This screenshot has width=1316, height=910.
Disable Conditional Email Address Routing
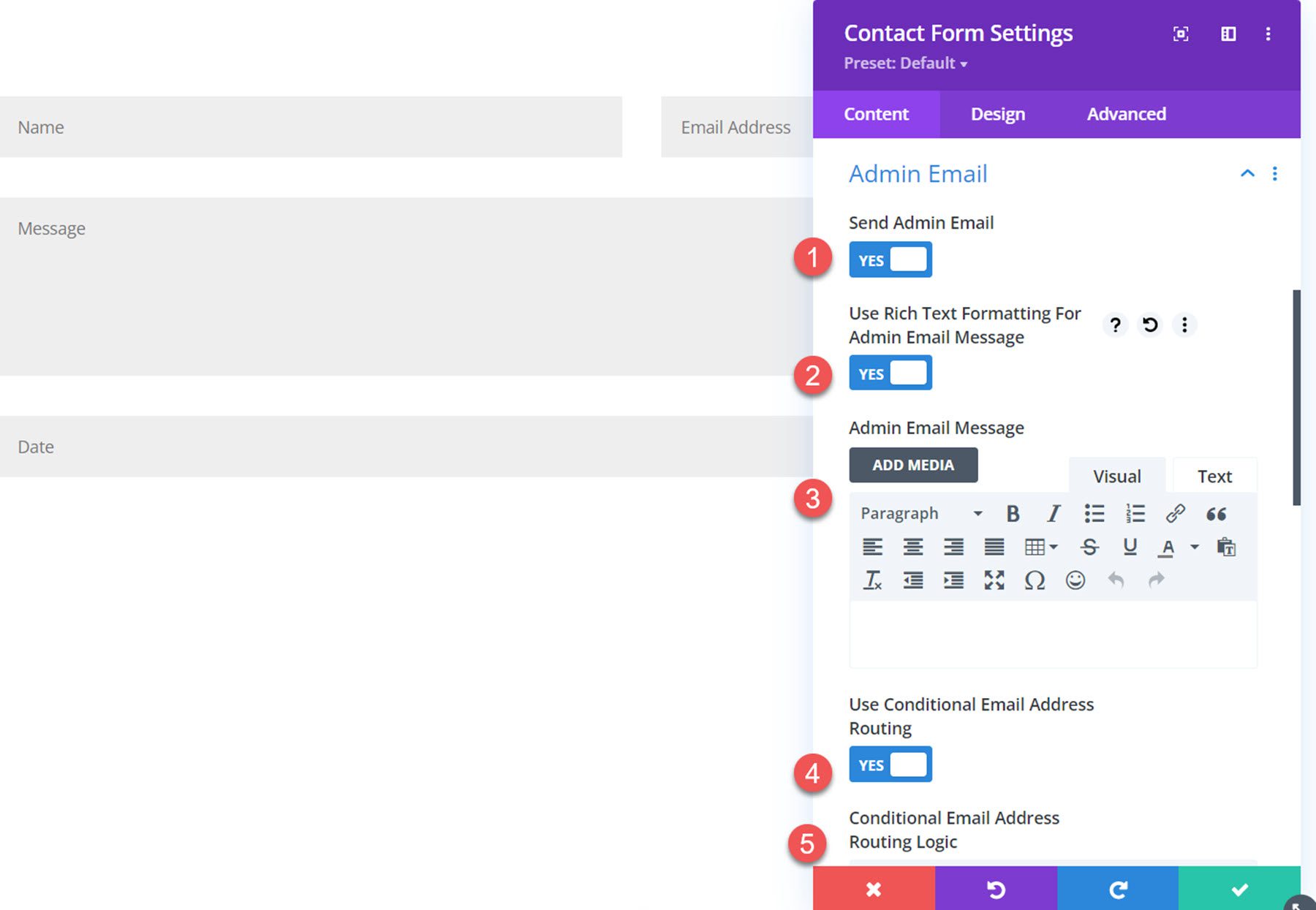pyautogui.click(x=890, y=764)
